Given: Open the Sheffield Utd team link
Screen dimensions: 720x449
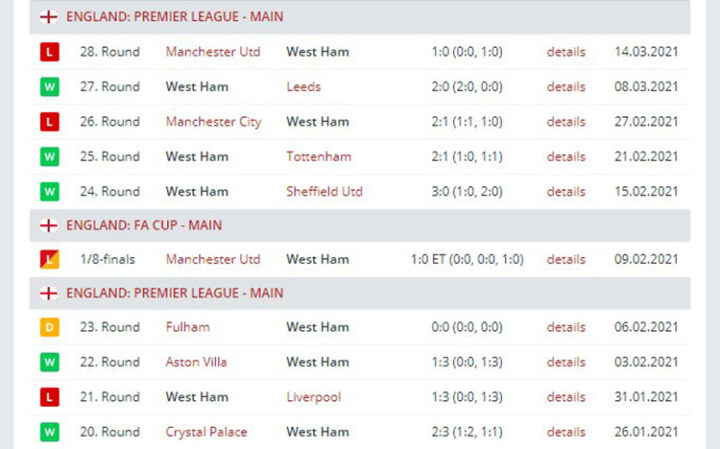Looking at the screenshot, I should 324,192.
